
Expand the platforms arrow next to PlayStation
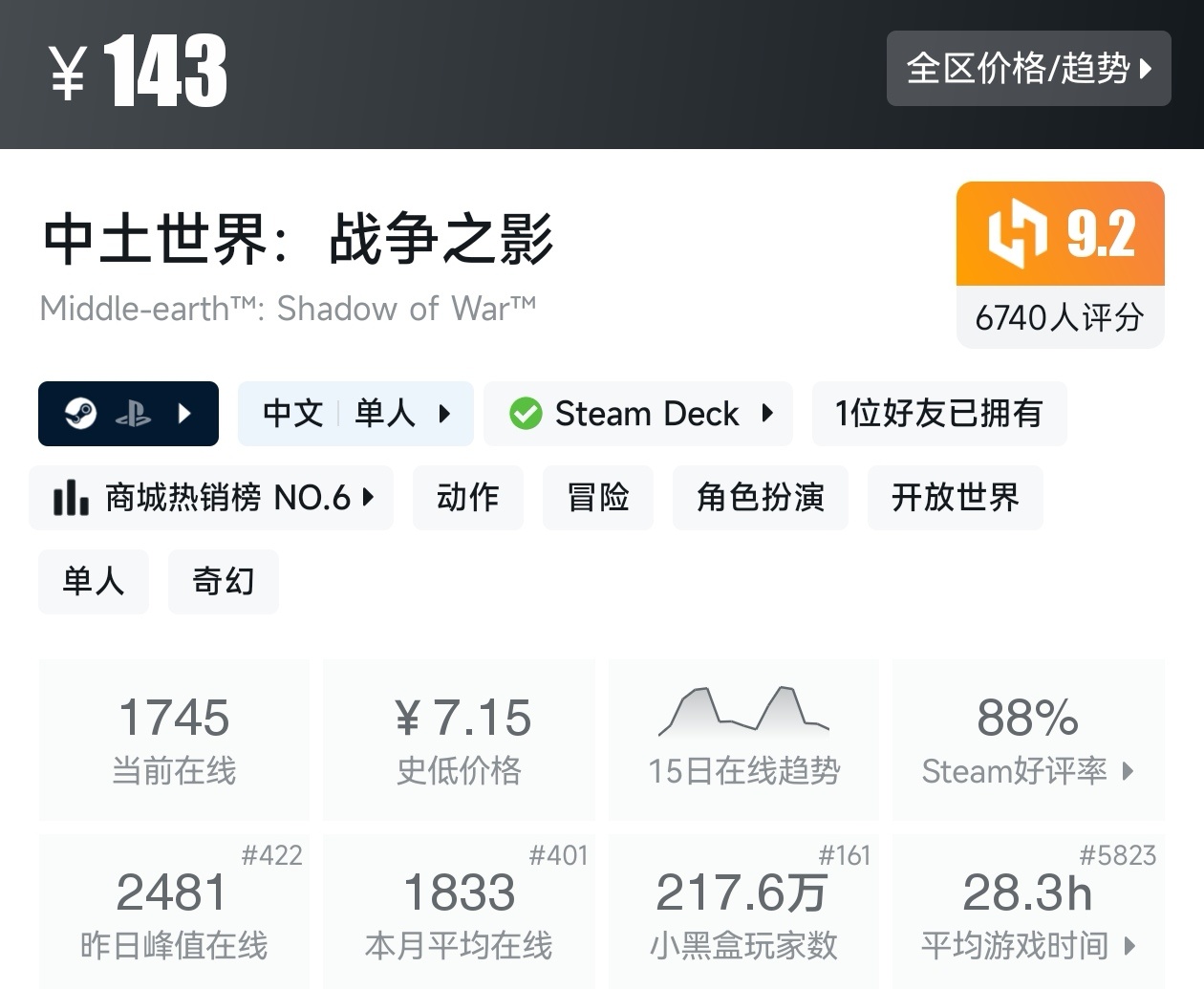pyautogui.click(x=185, y=414)
